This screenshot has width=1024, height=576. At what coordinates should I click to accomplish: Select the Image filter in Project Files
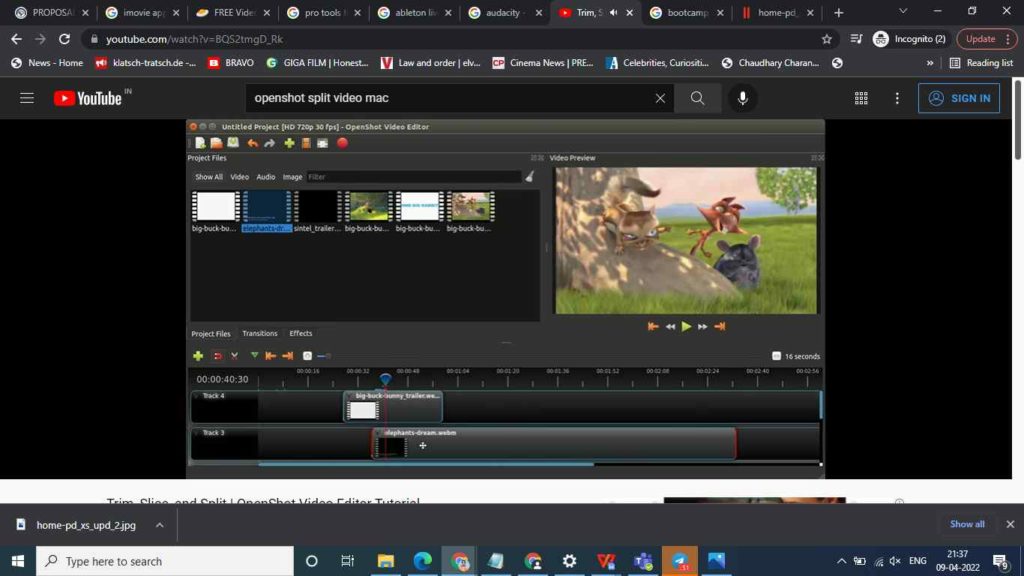pyautogui.click(x=293, y=177)
